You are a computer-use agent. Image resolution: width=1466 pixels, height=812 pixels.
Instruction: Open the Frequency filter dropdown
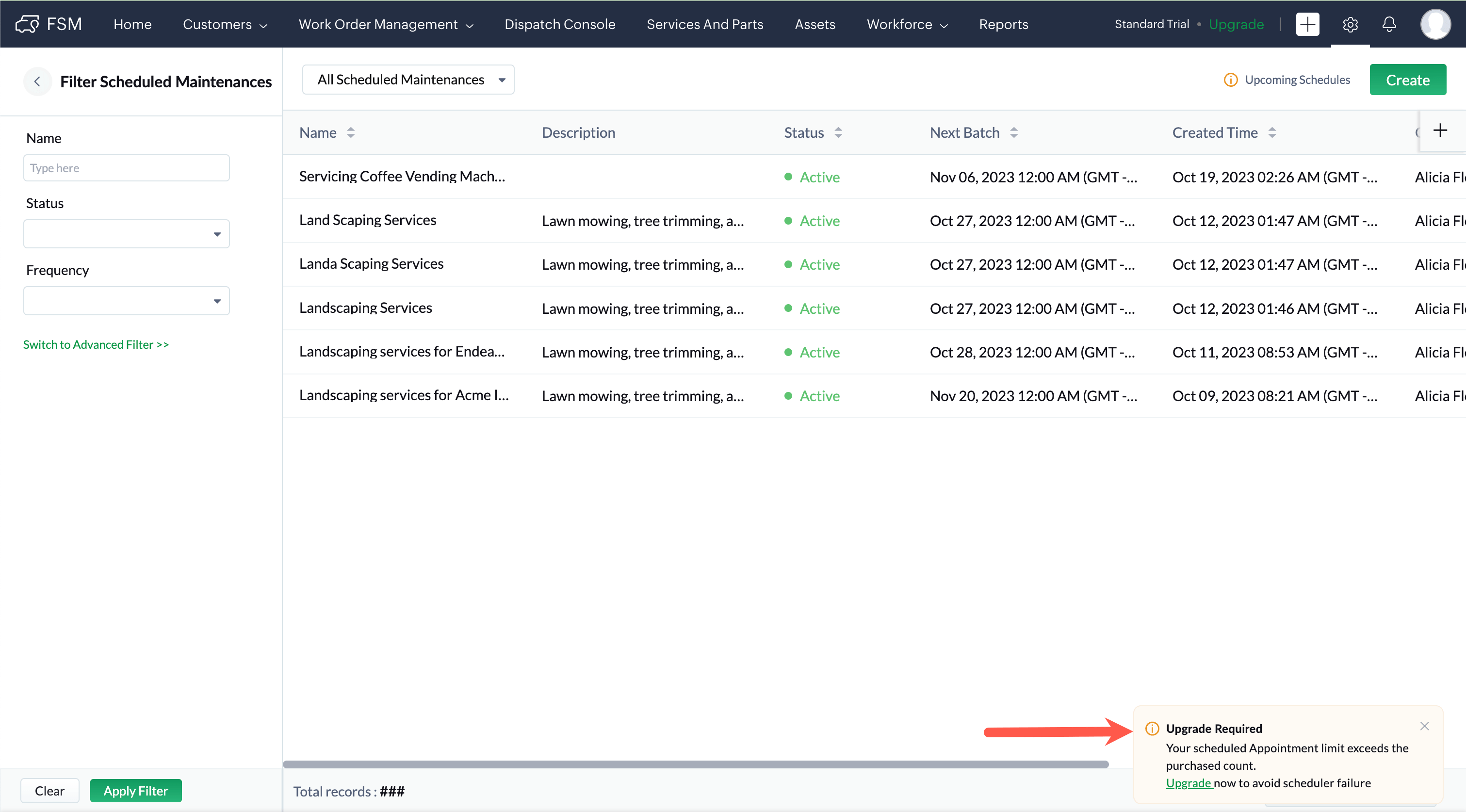(x=126, y=300)
